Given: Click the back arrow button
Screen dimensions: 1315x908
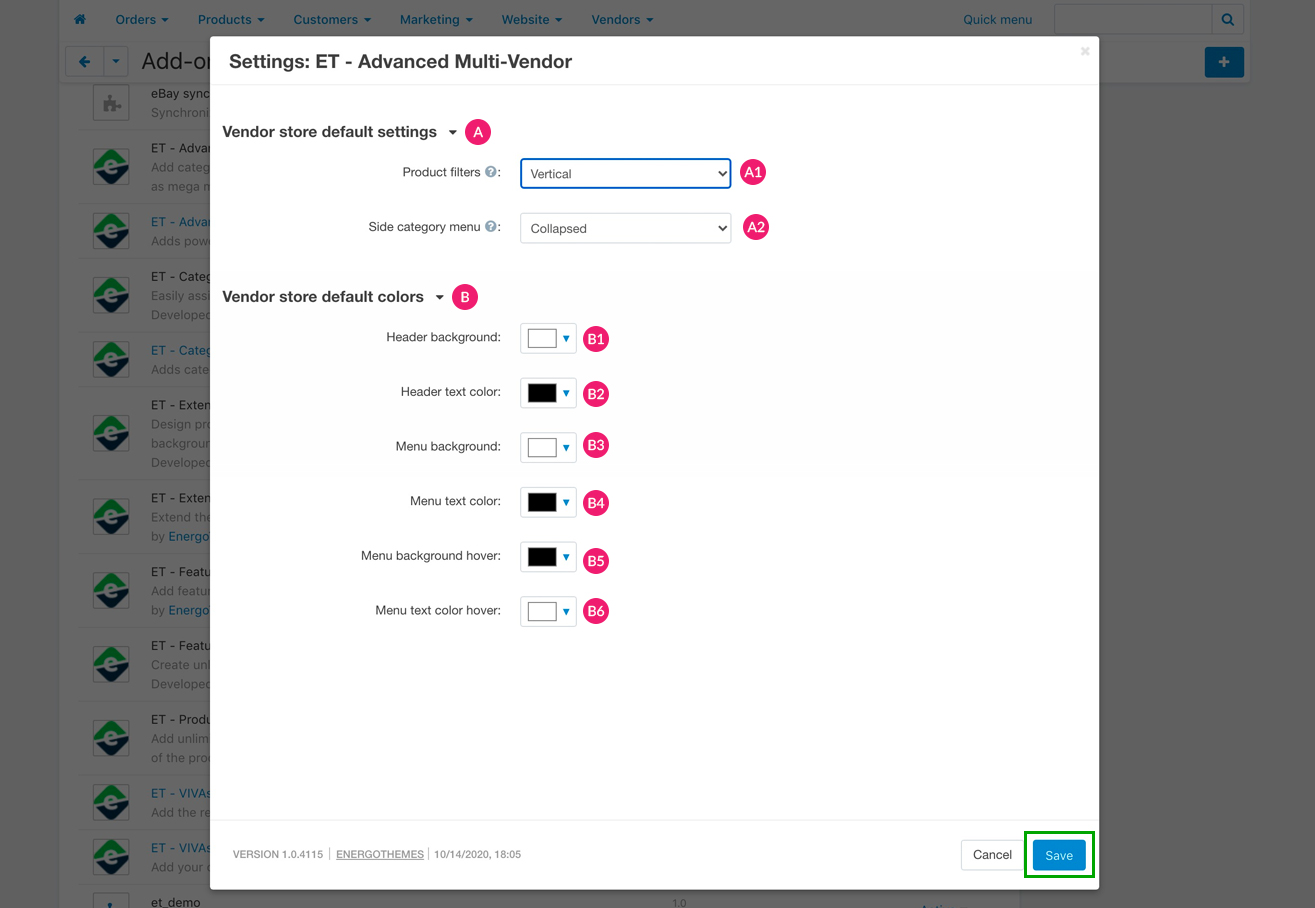Looking at the screenshot, I should 84,62.
